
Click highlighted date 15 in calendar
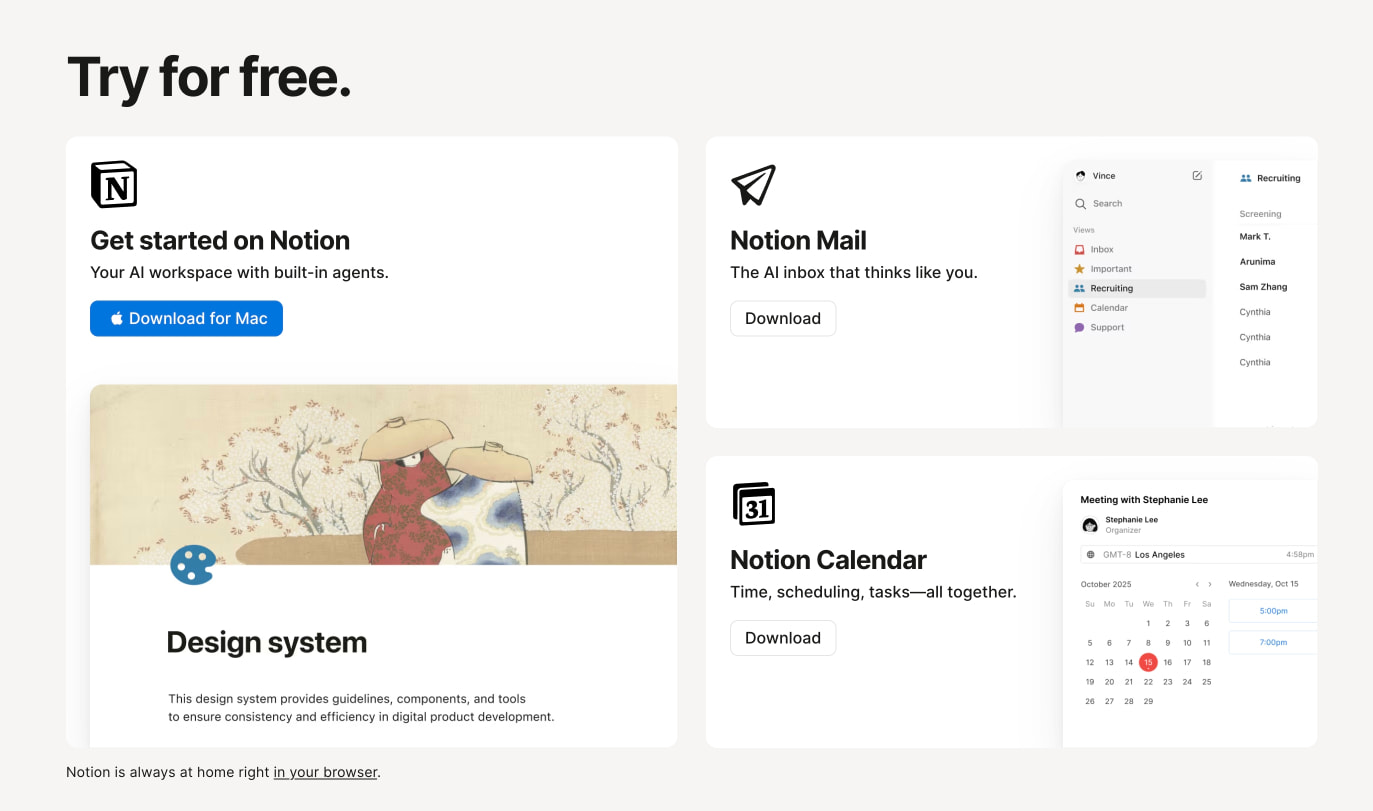click(x=1148, y=662)
